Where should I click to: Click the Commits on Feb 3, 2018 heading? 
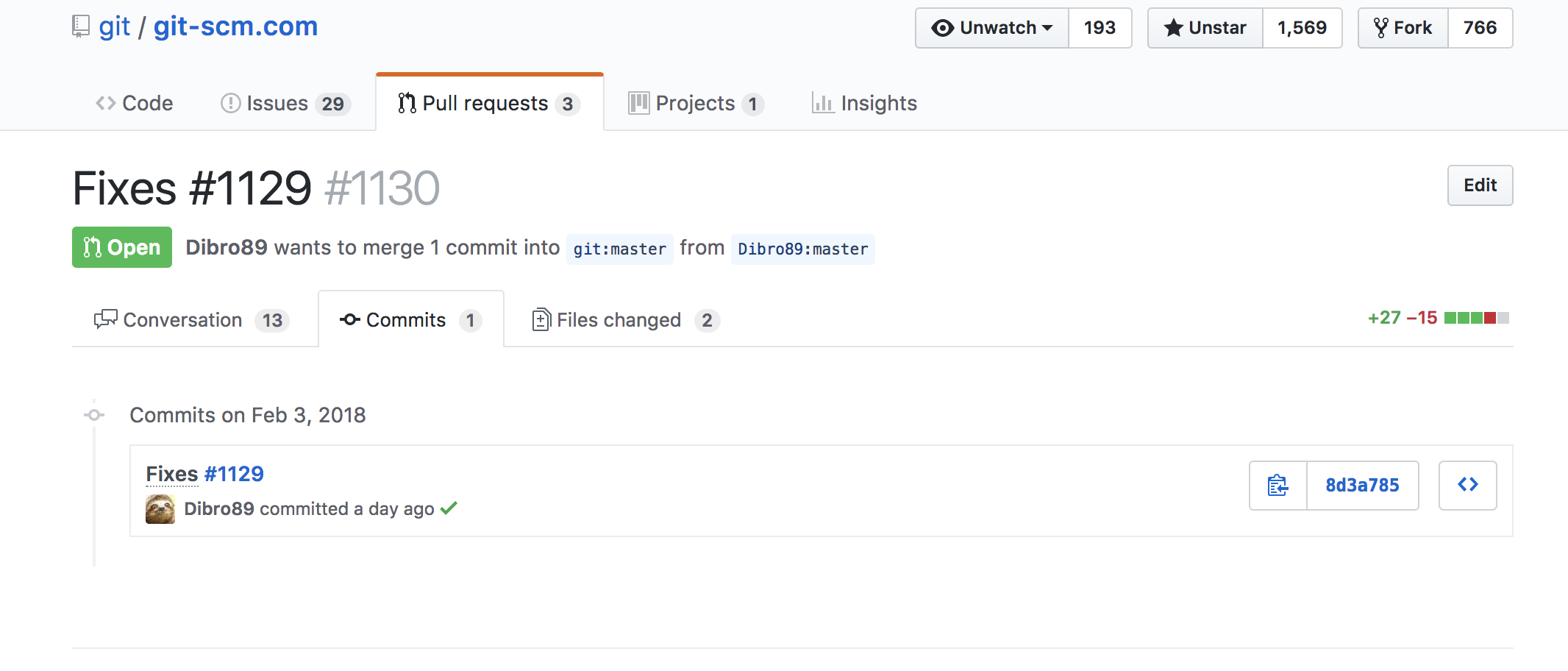click(248, 415)
